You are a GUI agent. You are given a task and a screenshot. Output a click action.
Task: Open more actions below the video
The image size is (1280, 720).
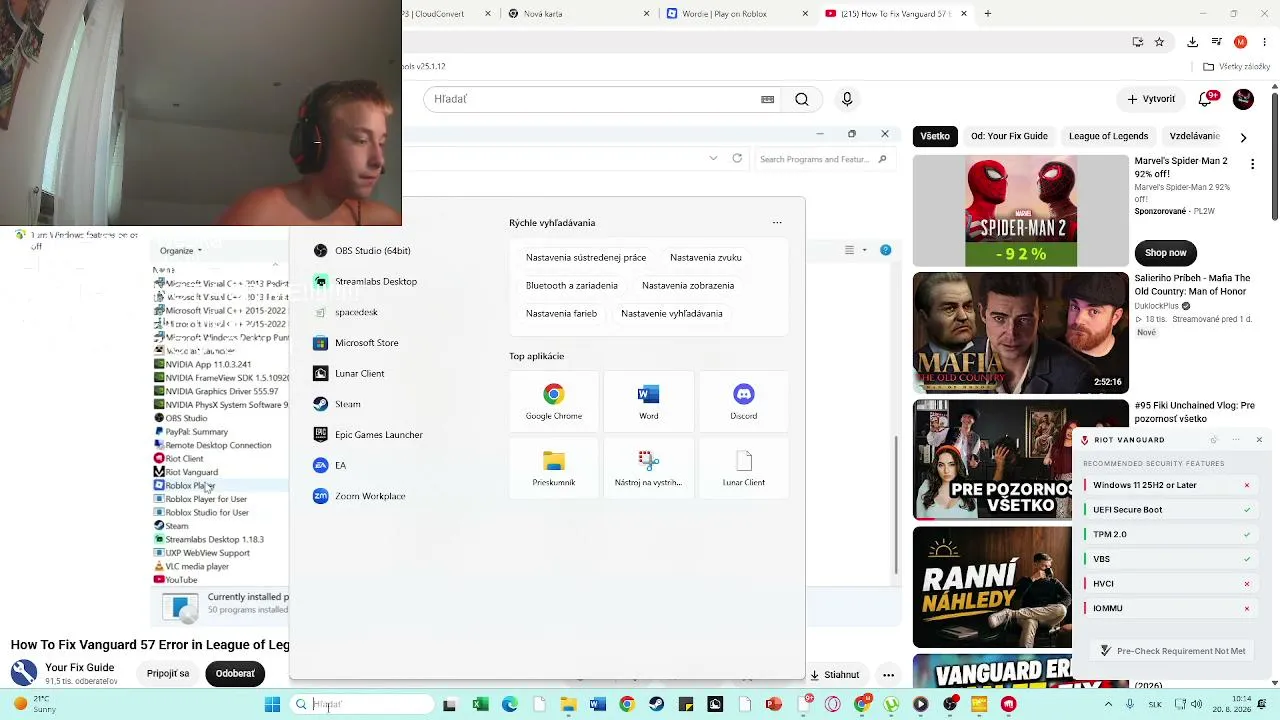point(888,675)
